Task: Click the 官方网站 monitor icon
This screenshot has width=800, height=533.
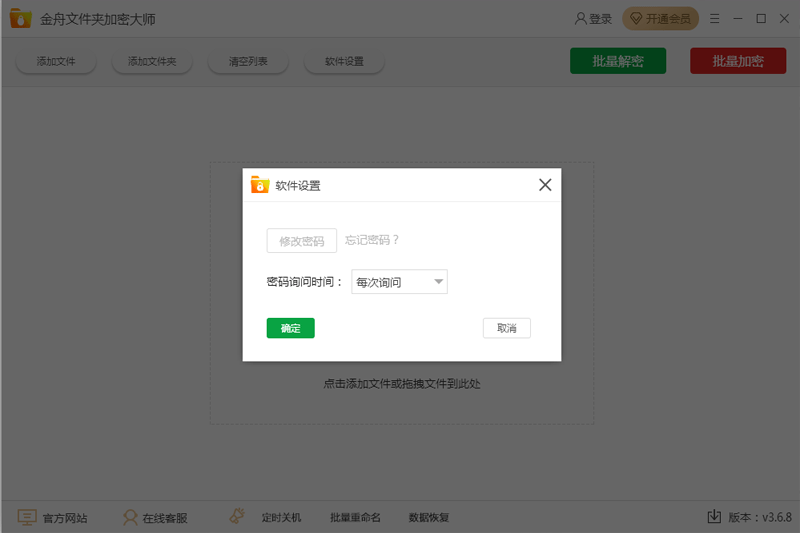Action: [27, 517]
